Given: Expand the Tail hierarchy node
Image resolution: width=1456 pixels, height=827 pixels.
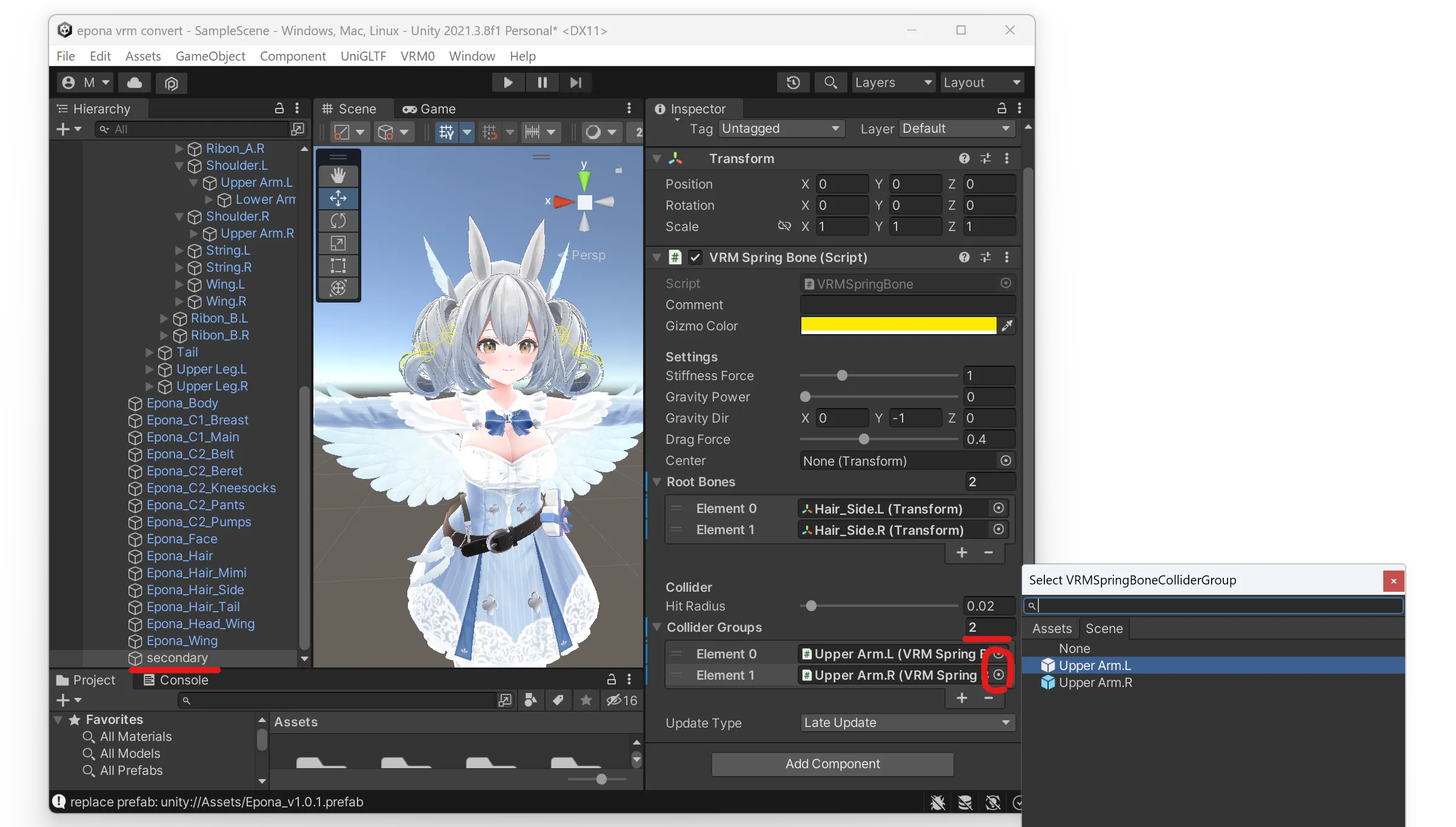Looking at the screenshot, I should (149, 352).
